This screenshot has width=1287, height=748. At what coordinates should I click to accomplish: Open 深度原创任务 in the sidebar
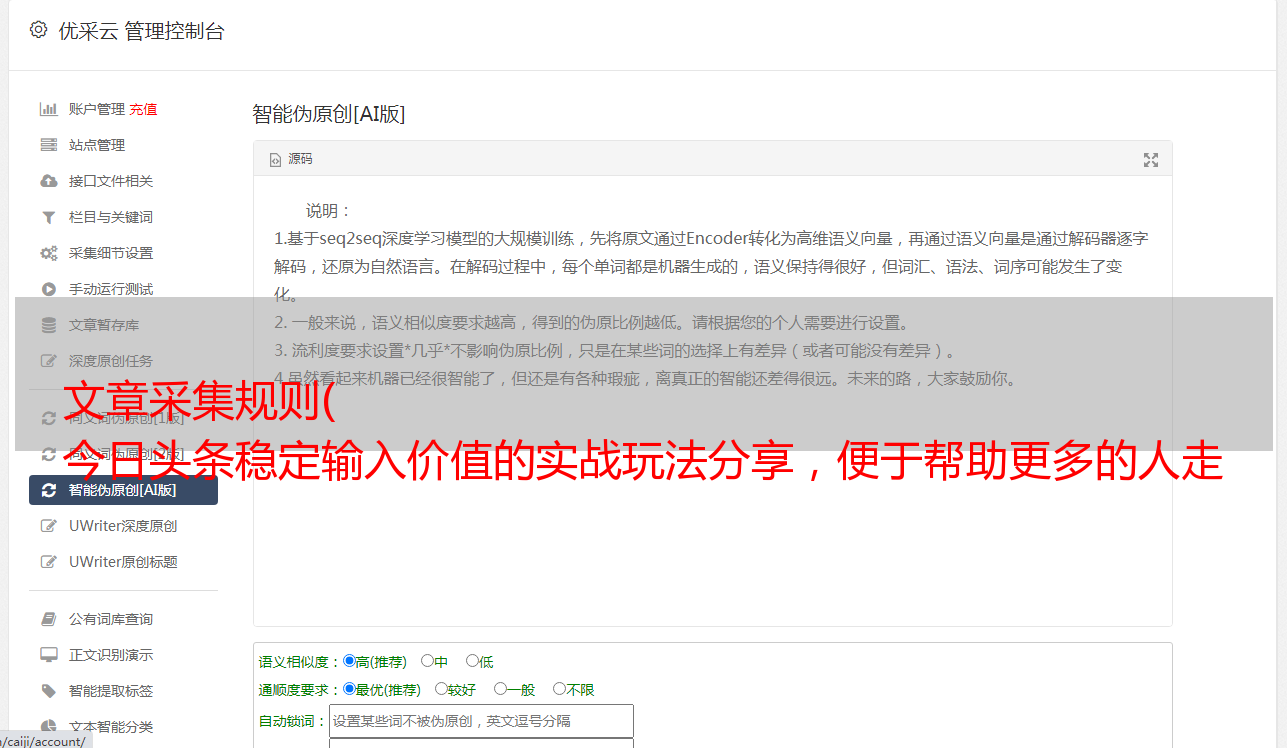[x=111, y=361]
